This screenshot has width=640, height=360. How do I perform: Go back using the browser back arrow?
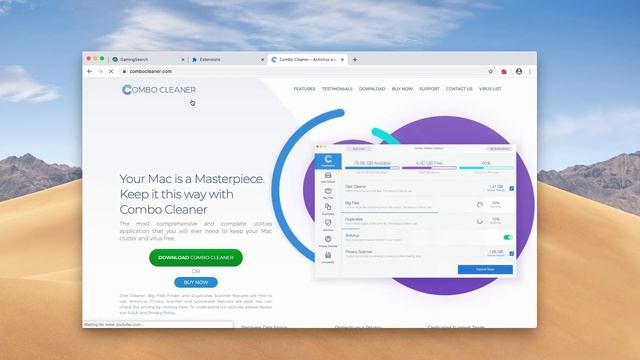tap(90, 71)
